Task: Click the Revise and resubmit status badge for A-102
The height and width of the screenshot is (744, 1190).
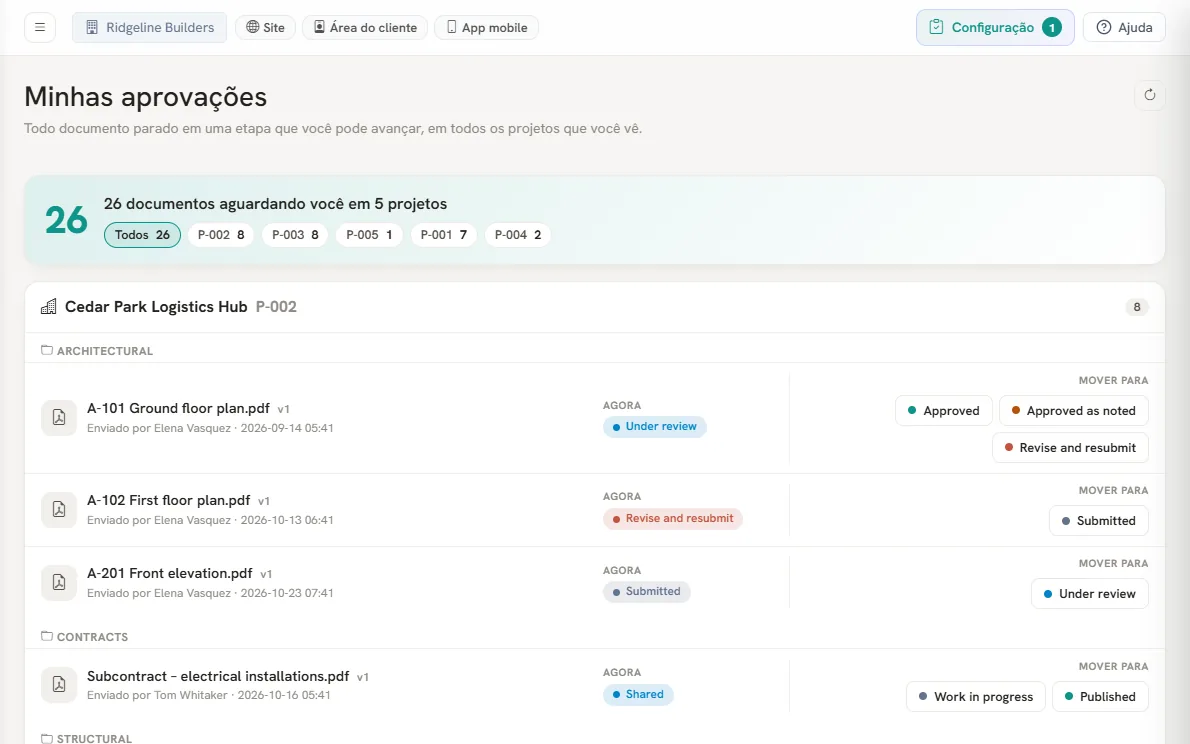Action: (672, 519)
